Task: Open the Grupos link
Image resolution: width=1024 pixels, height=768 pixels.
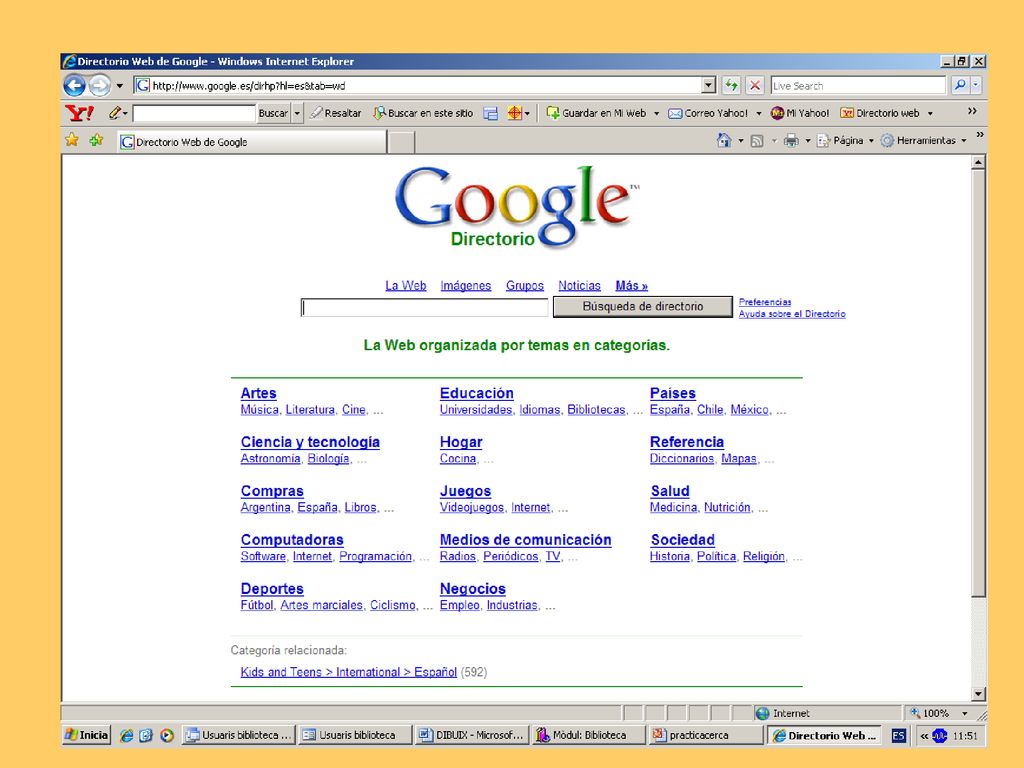Action: [x=524, y=285]
